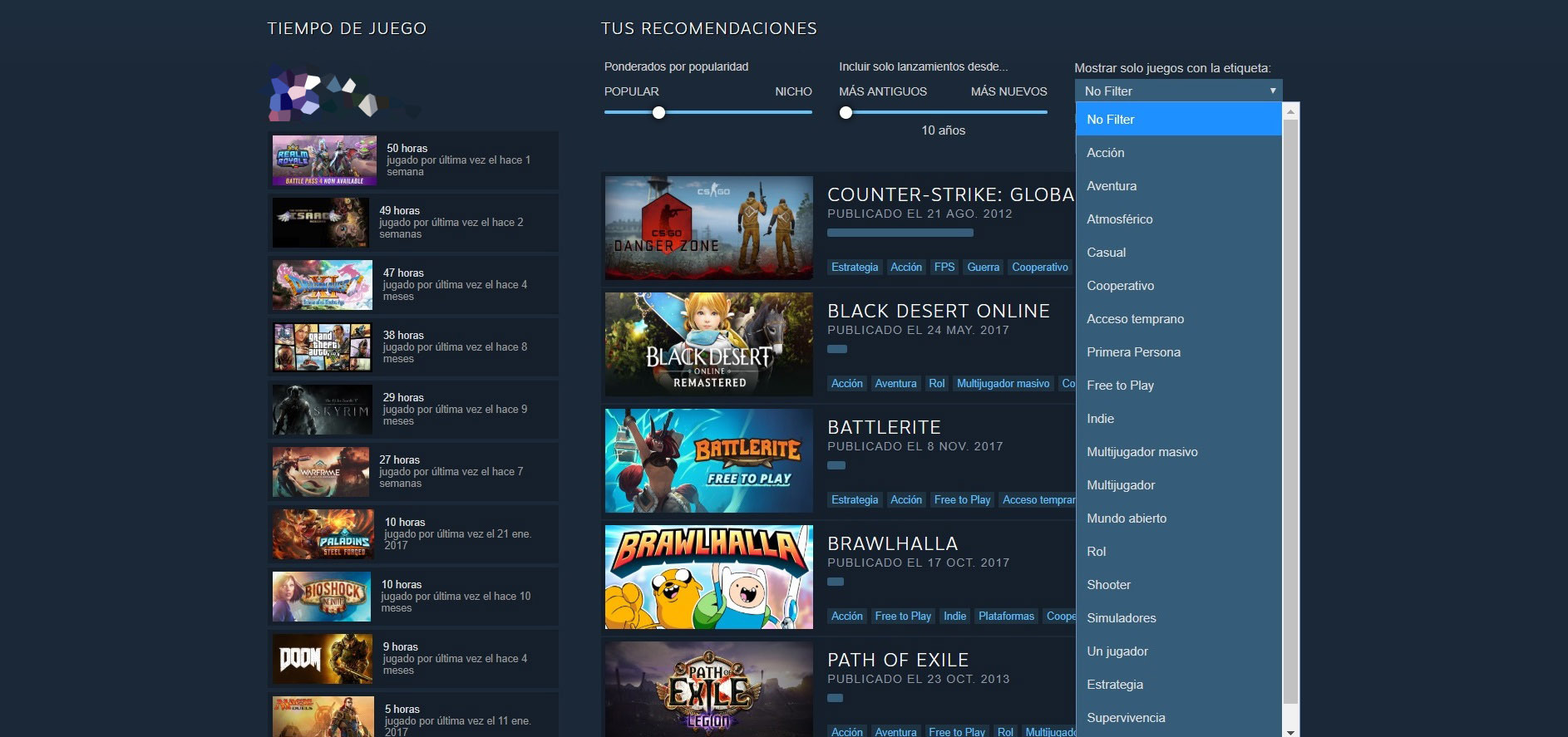Select Cooperativo in the filter list
1568x737 pixels.
coord(1178,285)
